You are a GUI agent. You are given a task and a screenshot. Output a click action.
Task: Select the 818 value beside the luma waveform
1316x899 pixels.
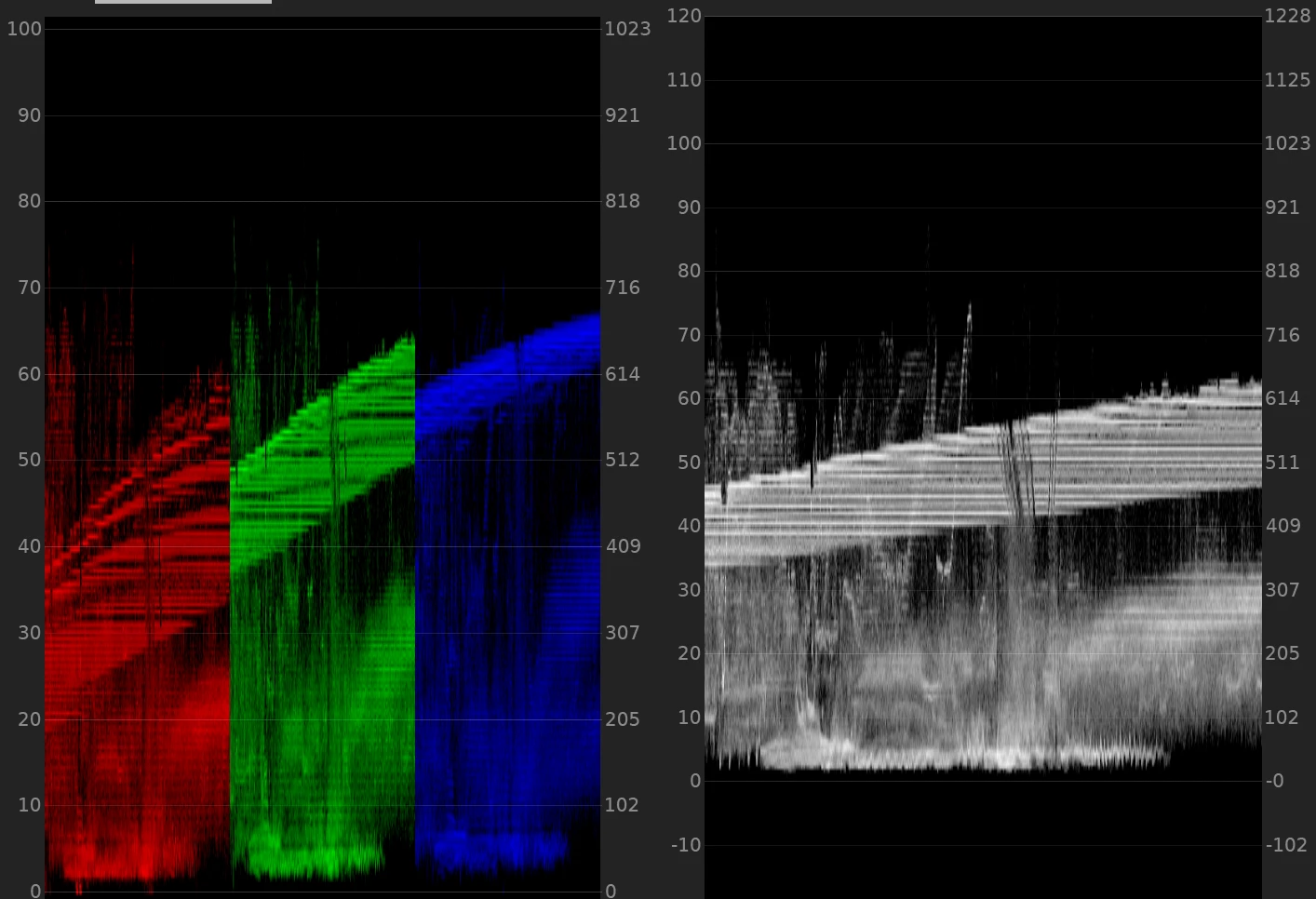pos(1282,271)
